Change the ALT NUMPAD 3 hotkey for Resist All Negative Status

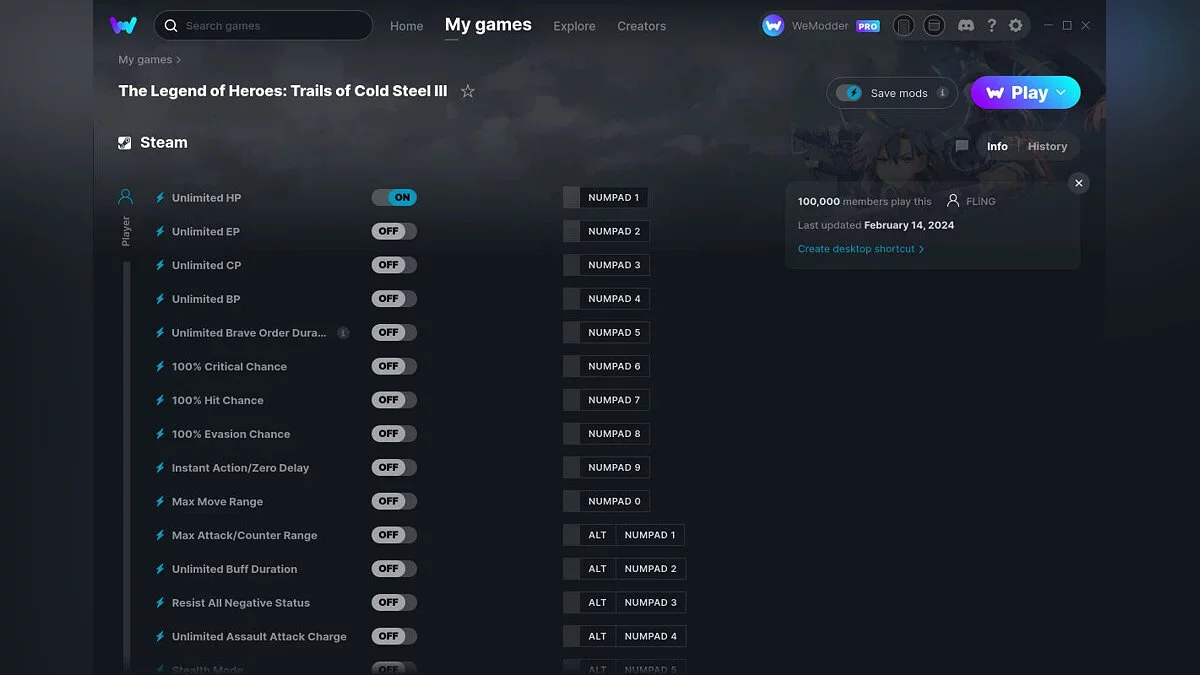click(624, 603)
